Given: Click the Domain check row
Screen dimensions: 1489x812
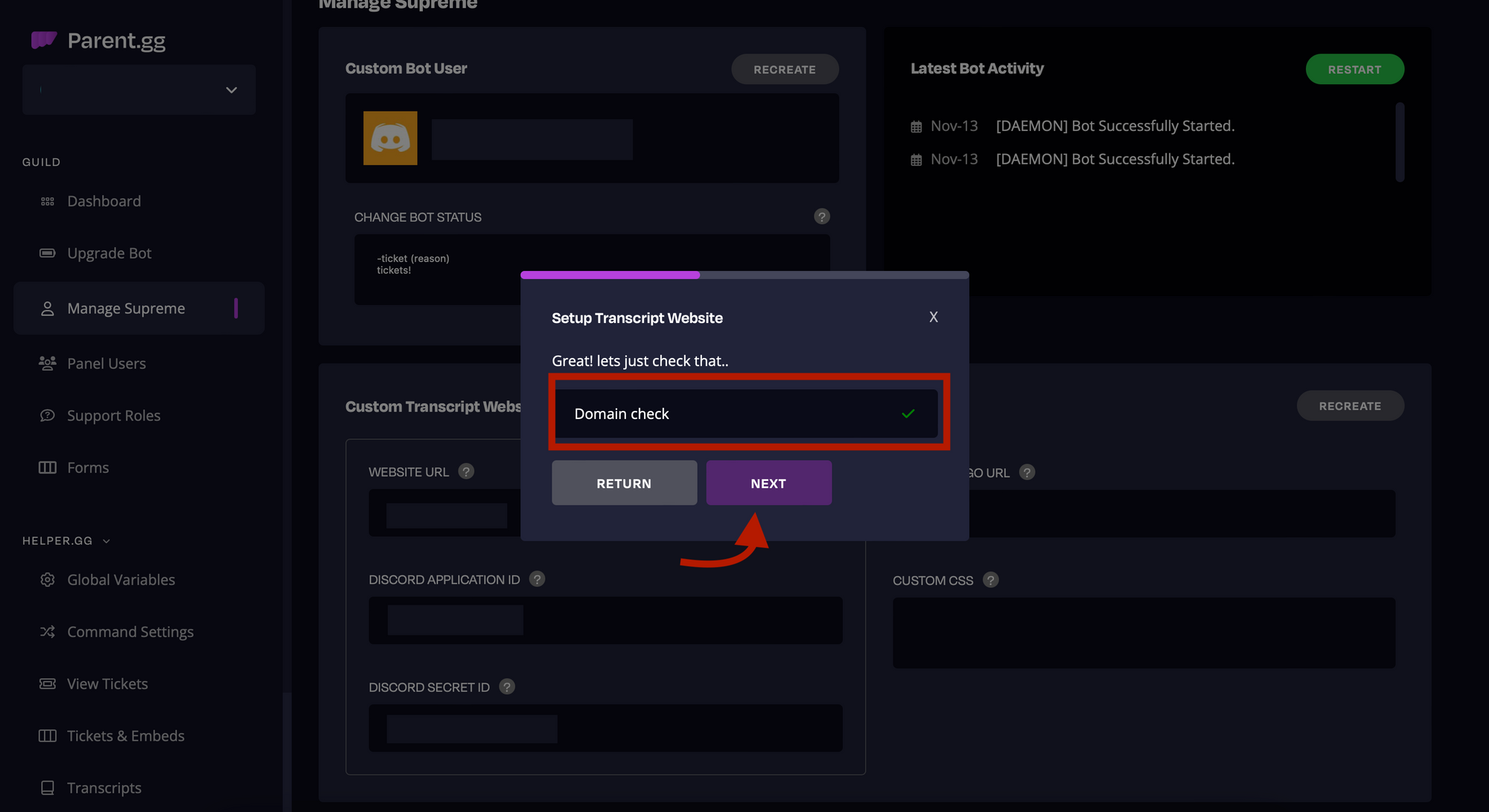Looking at the screenshot, I should pyautogui.click(x=746, y=414).
